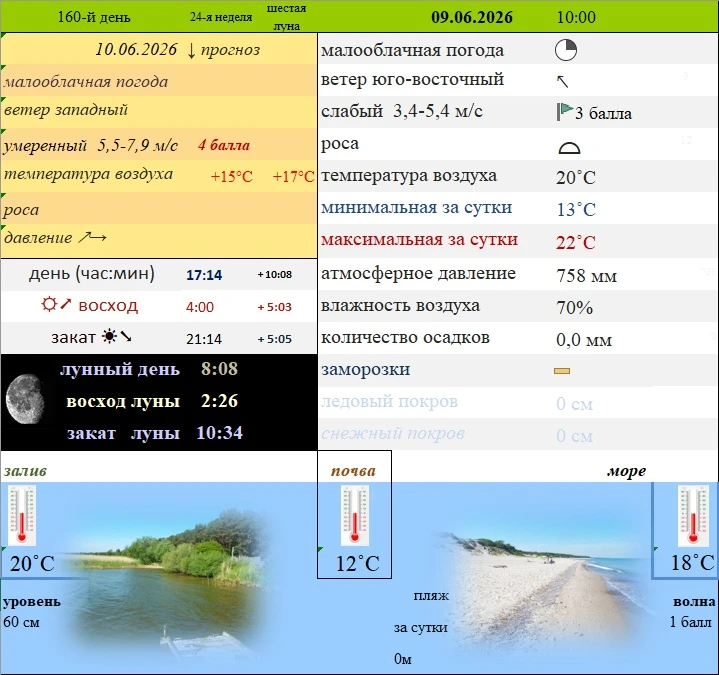Click the '+5:03' sunrise offset
719x675 pixels.
click(274, 307)
